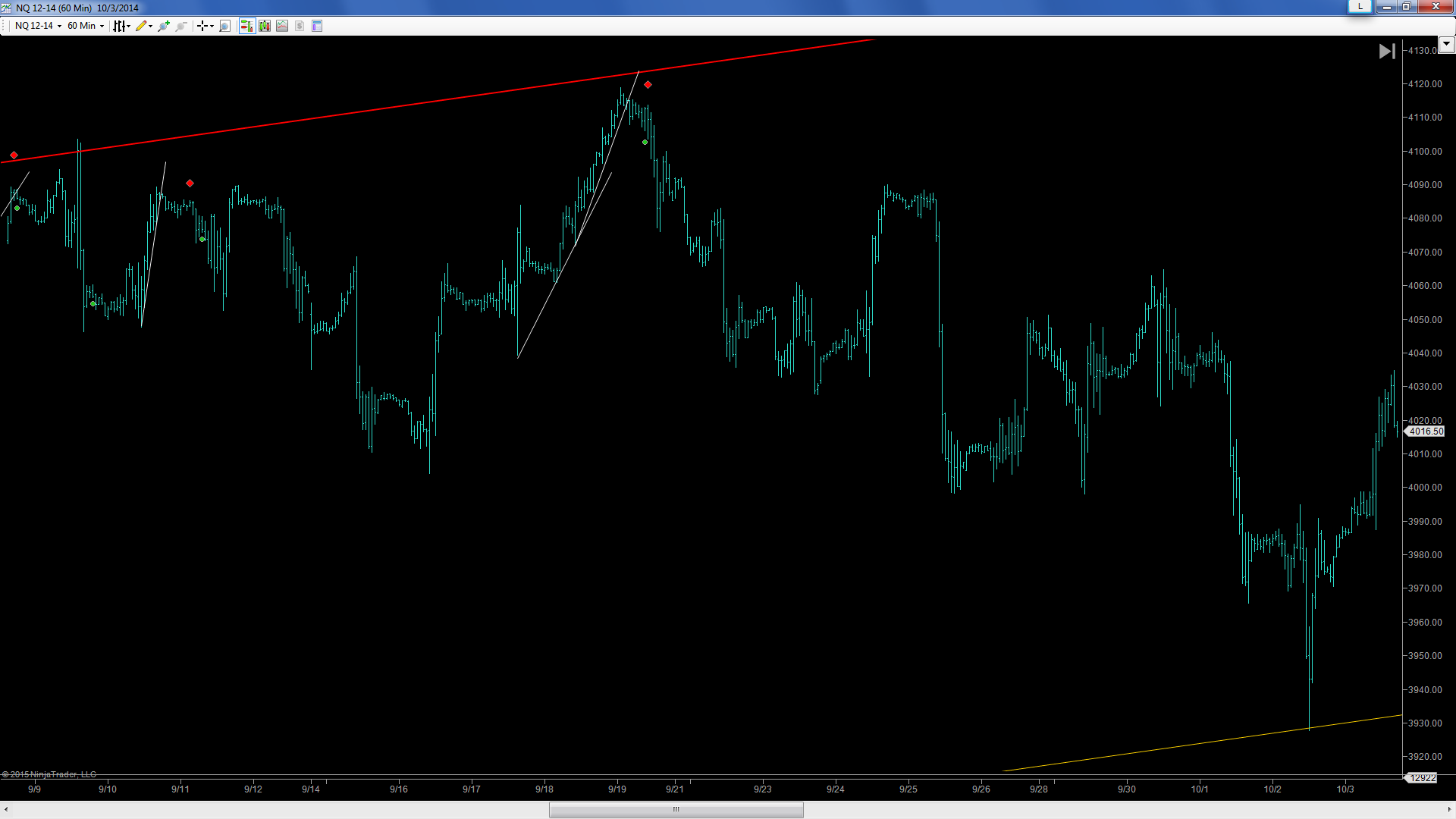Click the 9/19 date label
Image resolution: width=1456 pixels, height=819 pixels.
(x=617, y=789)
